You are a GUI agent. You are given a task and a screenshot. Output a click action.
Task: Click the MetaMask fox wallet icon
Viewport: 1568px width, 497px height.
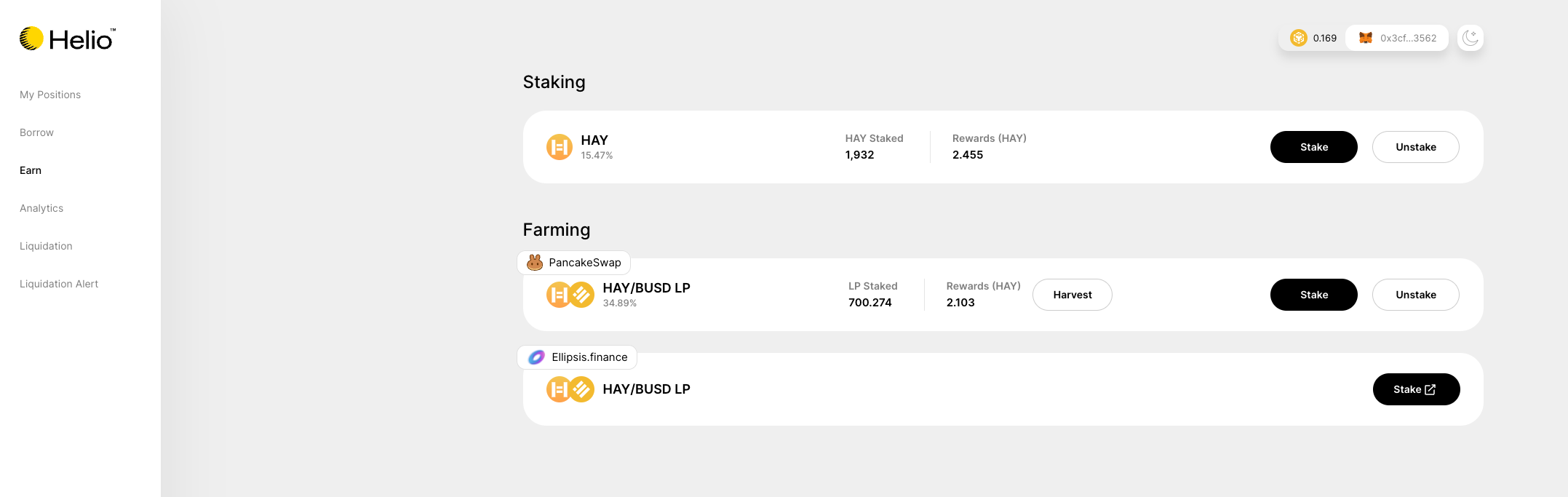(x=1366, y=38)
